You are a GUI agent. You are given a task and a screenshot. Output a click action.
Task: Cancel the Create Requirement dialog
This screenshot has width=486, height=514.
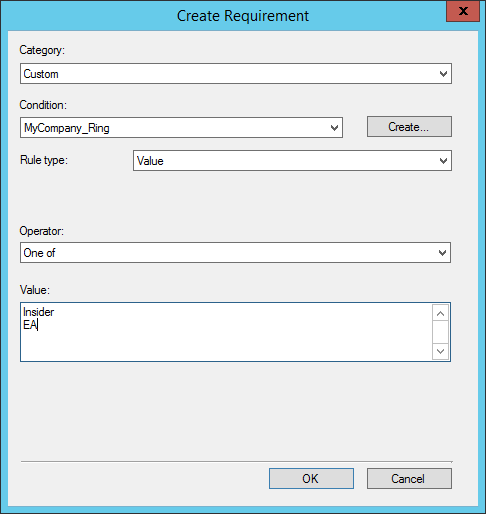click(409, 479)
